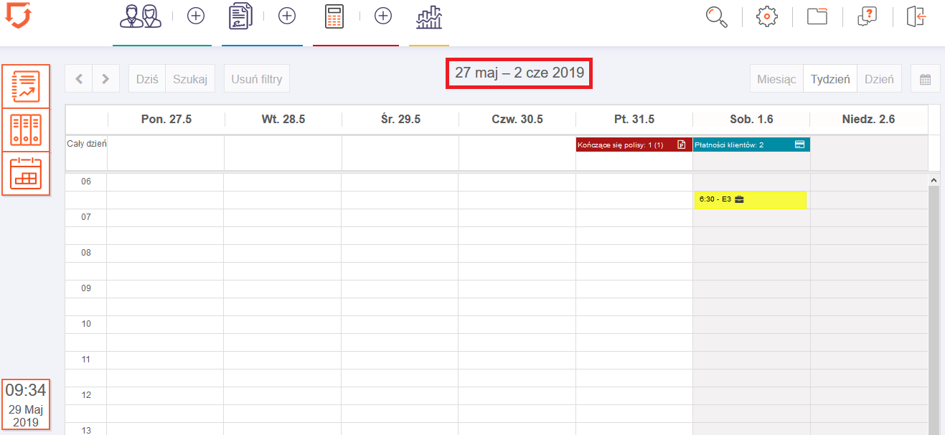Go to previous week with left arrow
Screen dimensions: 945x435
[79, 79]
